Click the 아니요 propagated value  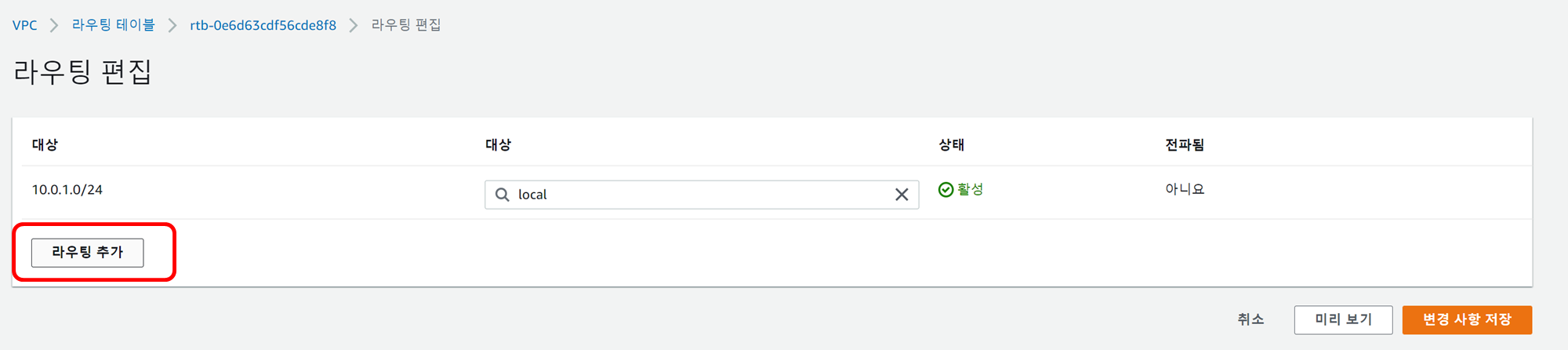1184,189
